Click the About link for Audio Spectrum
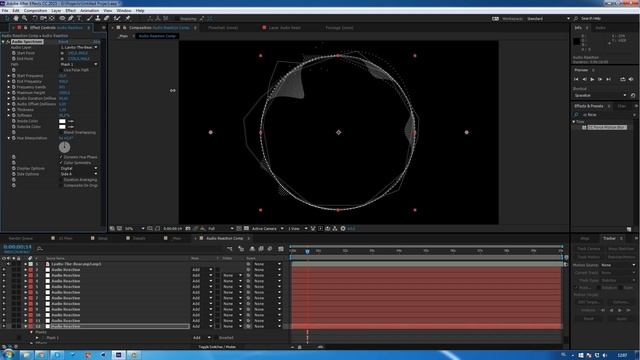 [x=96, y=42]
